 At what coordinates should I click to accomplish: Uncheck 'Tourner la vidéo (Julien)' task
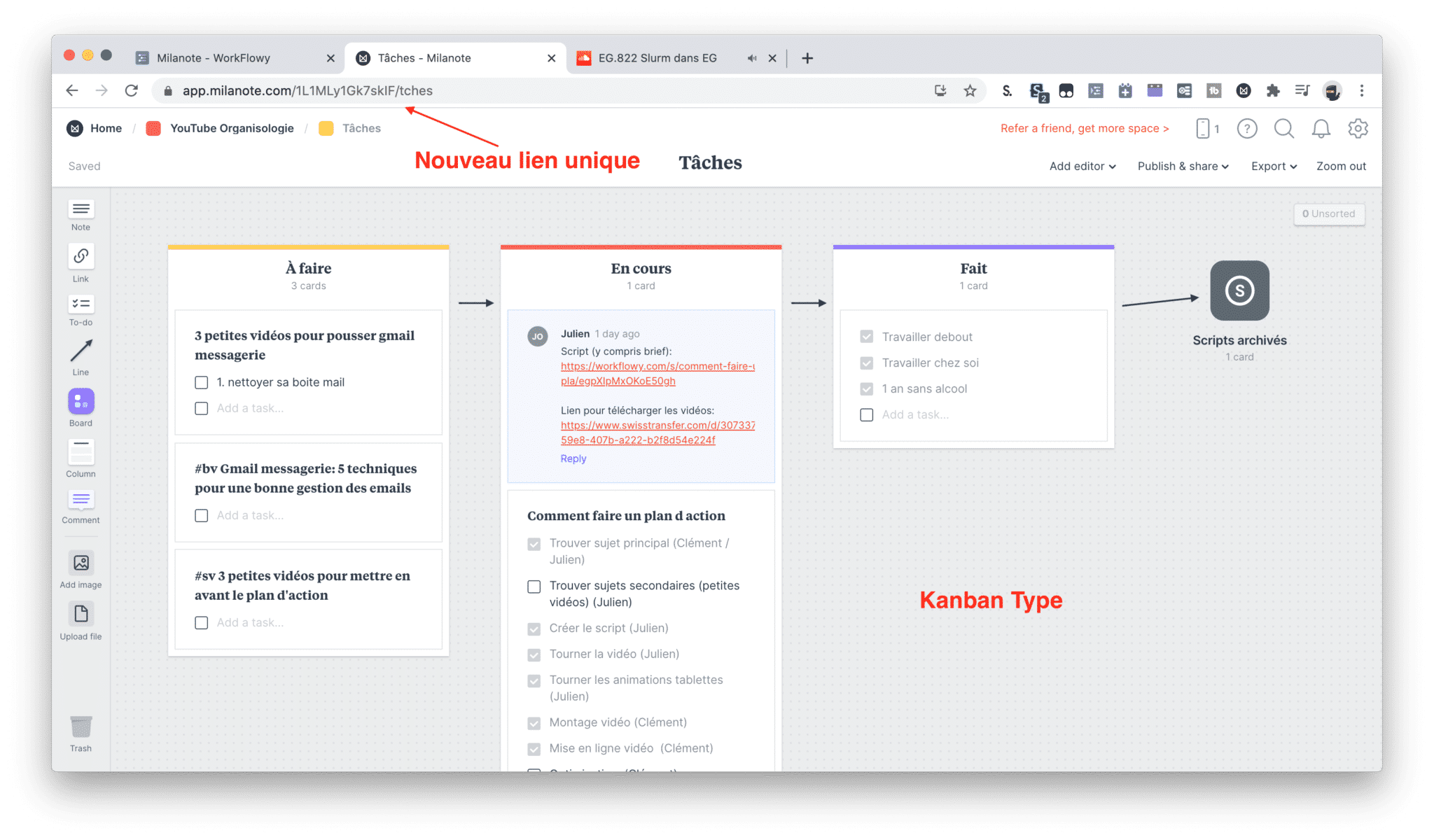tap(534, 654)
